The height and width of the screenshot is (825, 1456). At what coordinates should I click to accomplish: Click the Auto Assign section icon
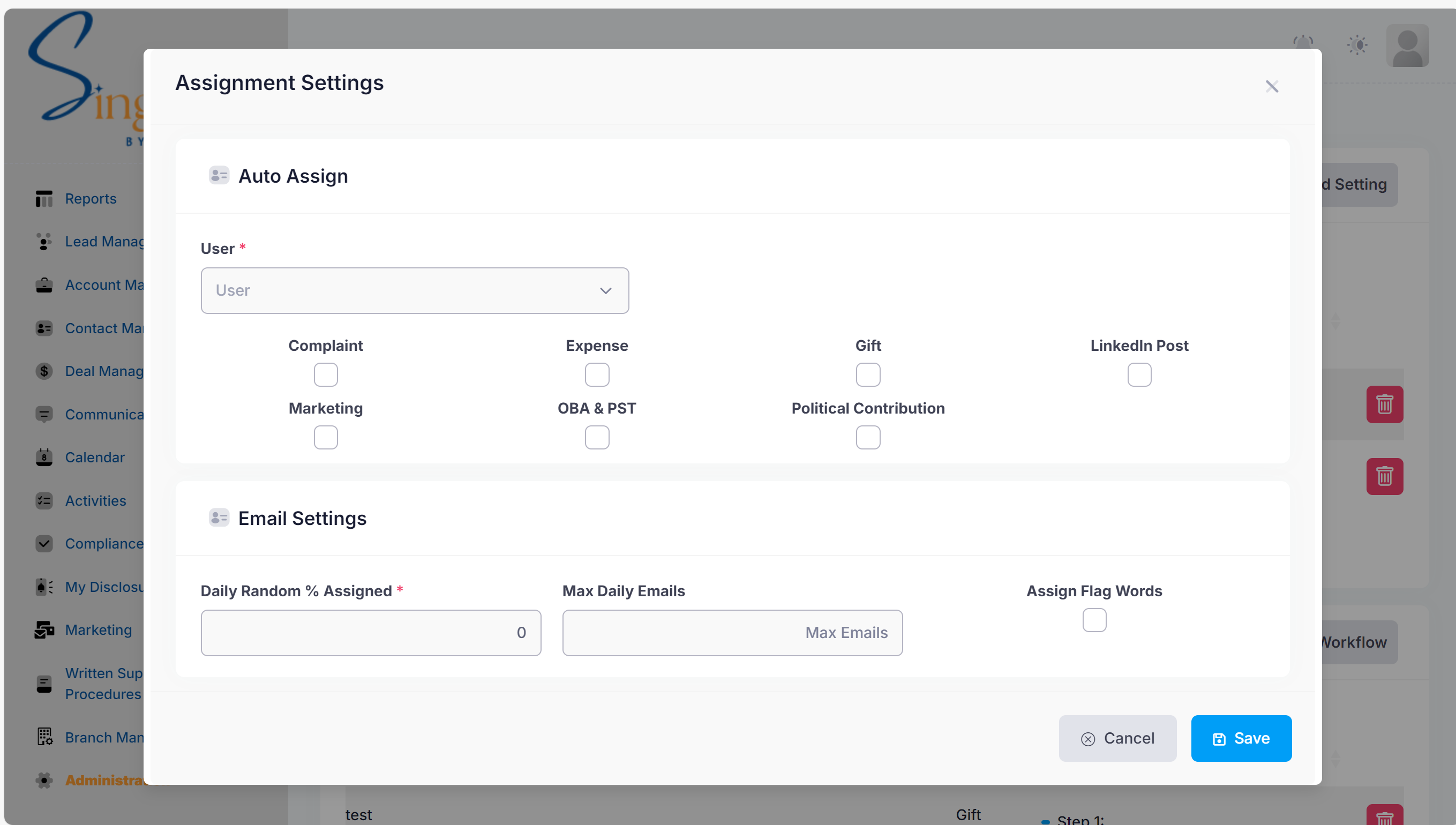[219, 176]
